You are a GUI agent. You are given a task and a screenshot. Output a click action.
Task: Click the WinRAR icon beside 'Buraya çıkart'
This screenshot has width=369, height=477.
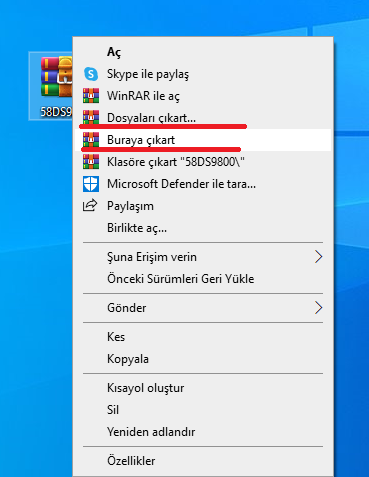point(91,140)
